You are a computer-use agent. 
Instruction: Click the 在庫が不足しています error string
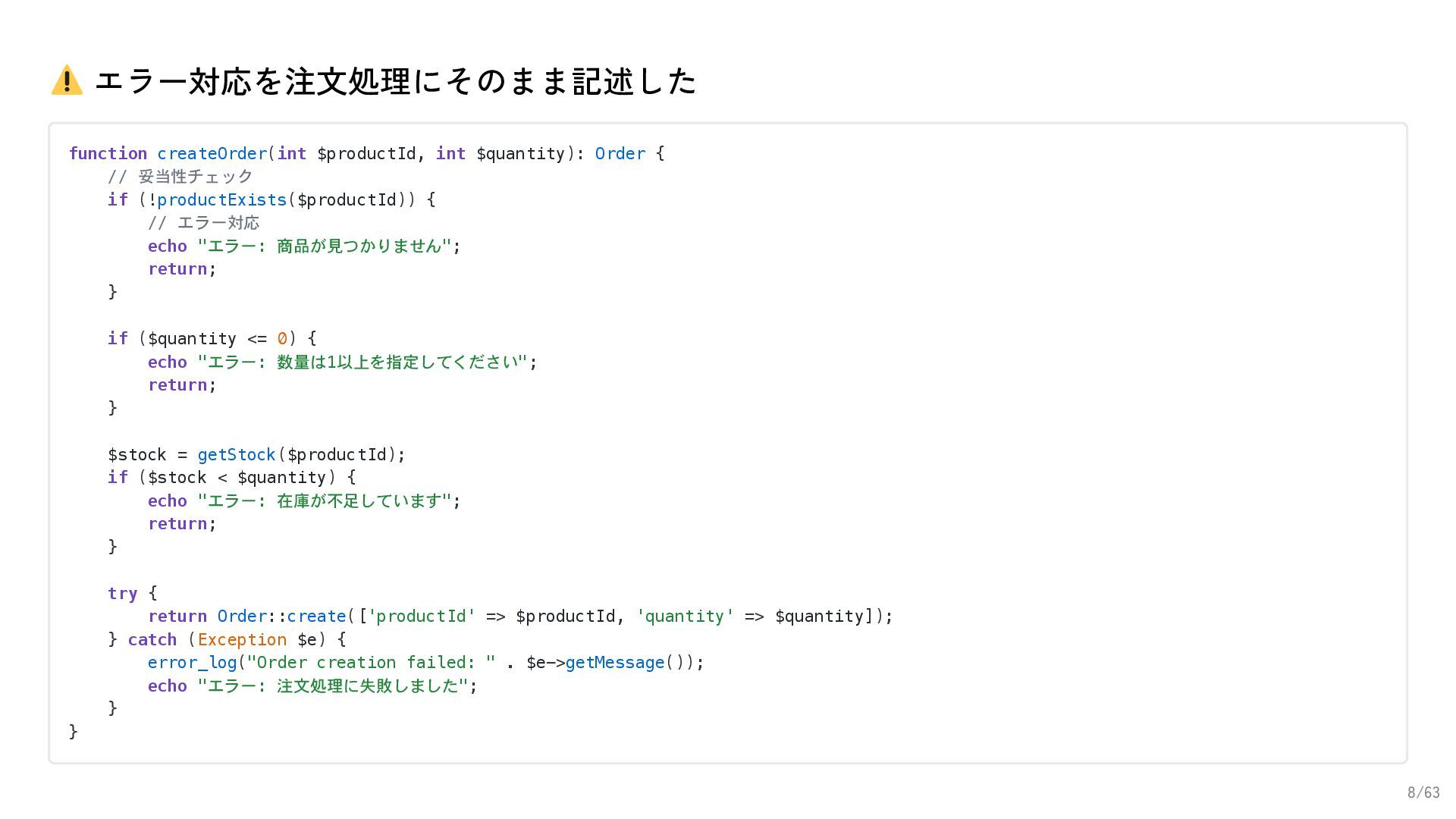click(325, 500)
